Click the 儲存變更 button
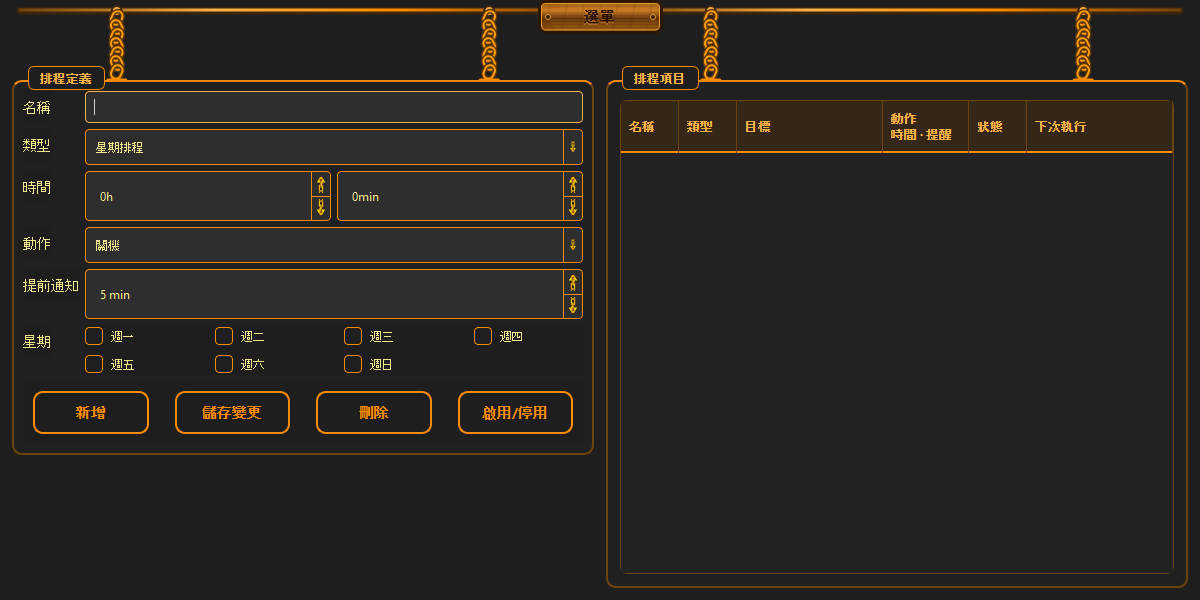The height and width of the screenshot is (600, 1200). pos(232,412)
